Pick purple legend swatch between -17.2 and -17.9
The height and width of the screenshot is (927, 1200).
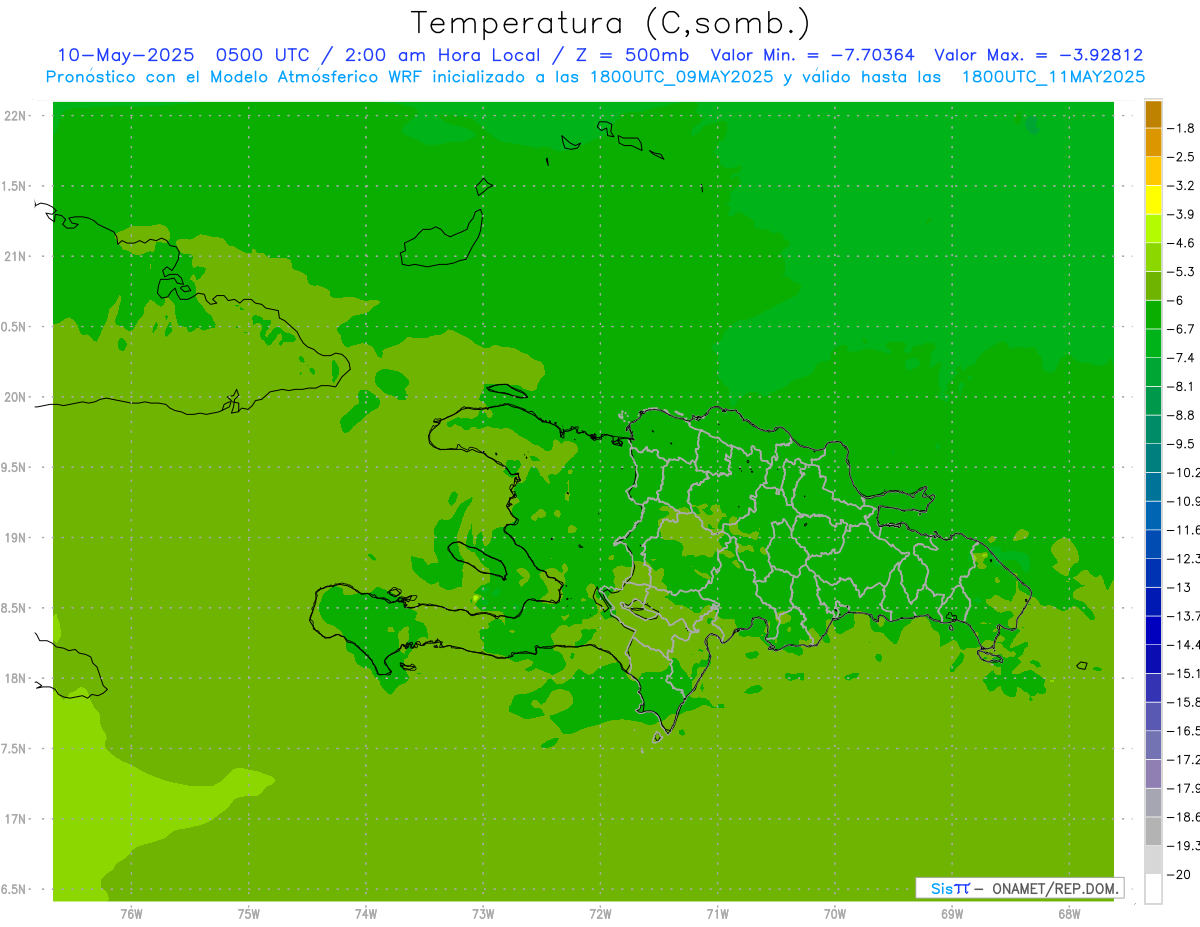coord(1153,774)
